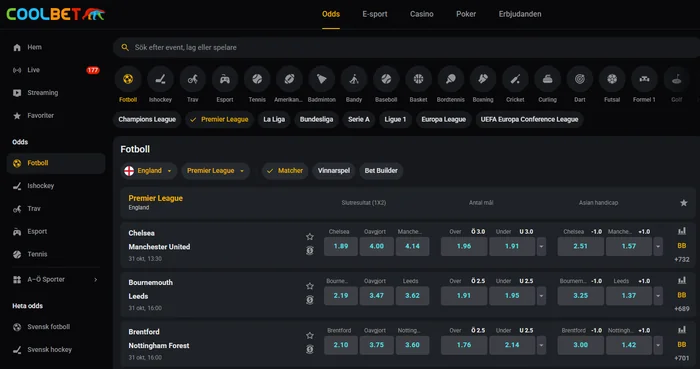Expand goal line options for Chelsea match

click(x=541, y=246)
